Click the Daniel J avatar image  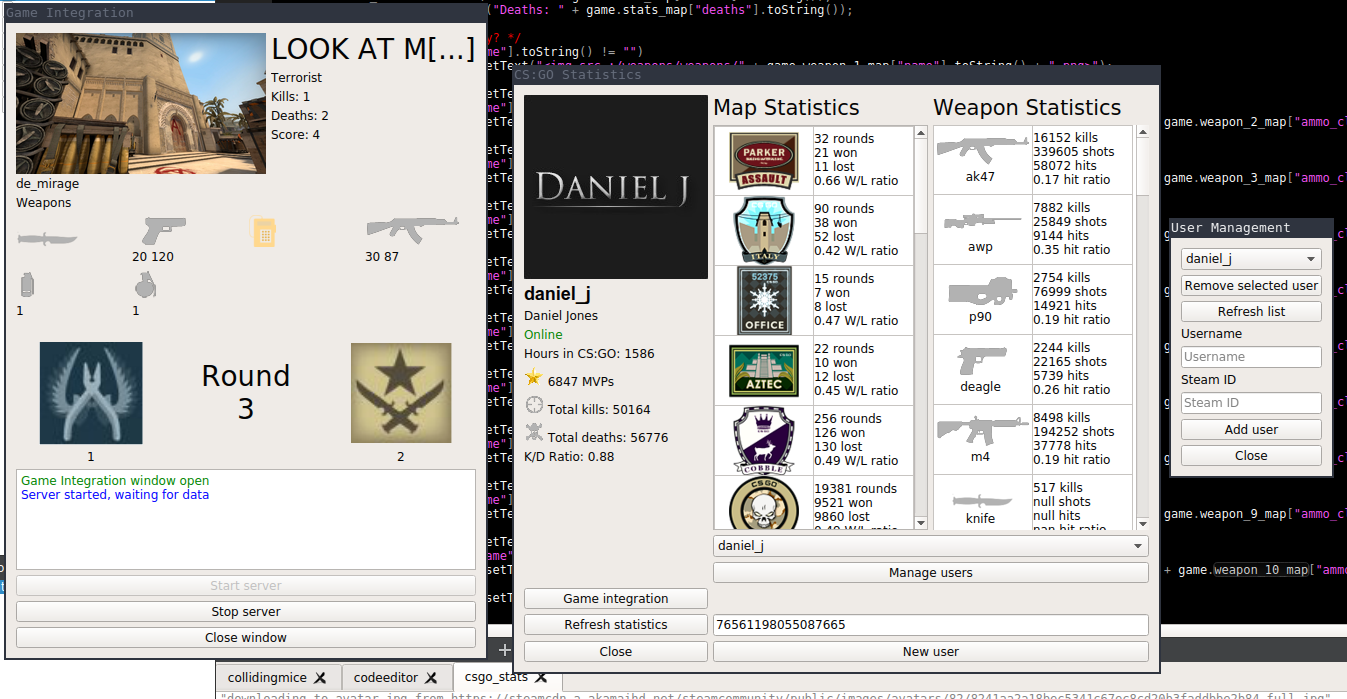616,187
